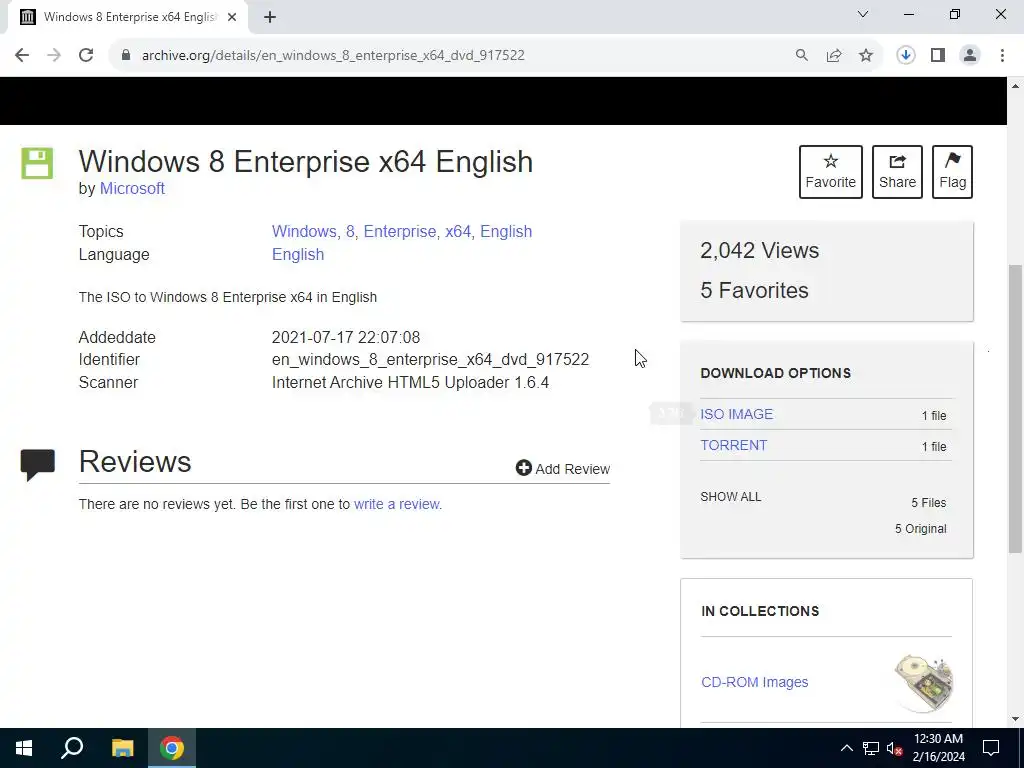Image resolution: width=1024 pixels, height=768 pixels.
Task: Toggle the Chrome side panel
Action: (x=938, y=56)
